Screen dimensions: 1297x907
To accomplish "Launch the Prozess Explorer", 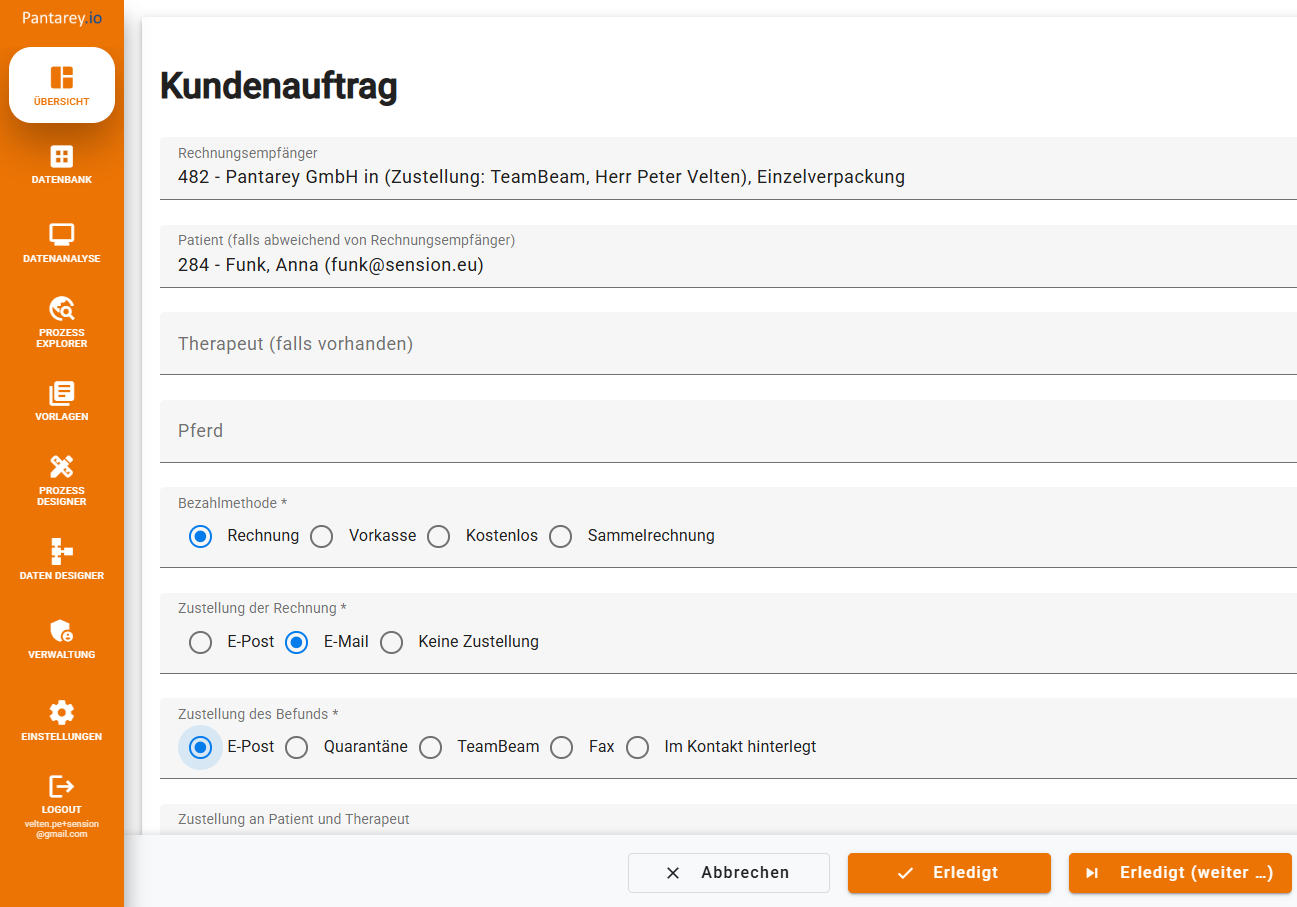I will pyautogui.click(x=61, y=322).
